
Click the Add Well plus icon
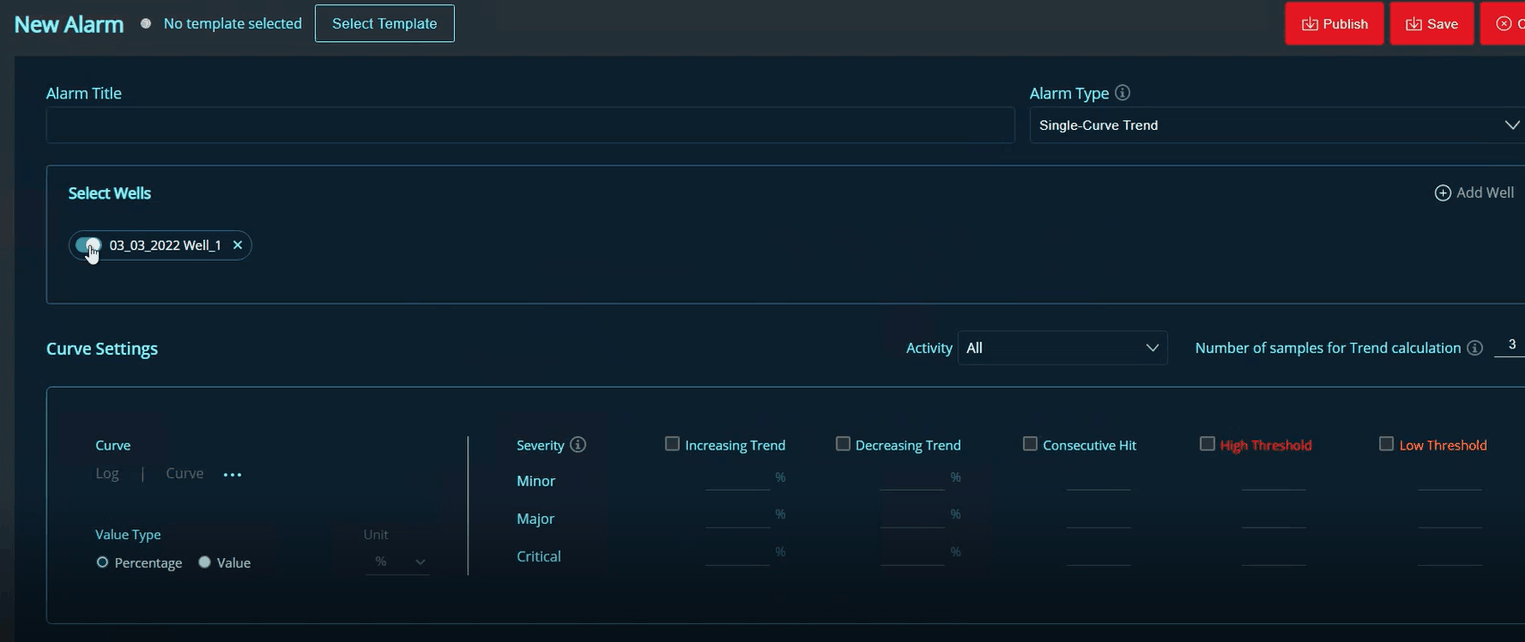pos(1442,193)
